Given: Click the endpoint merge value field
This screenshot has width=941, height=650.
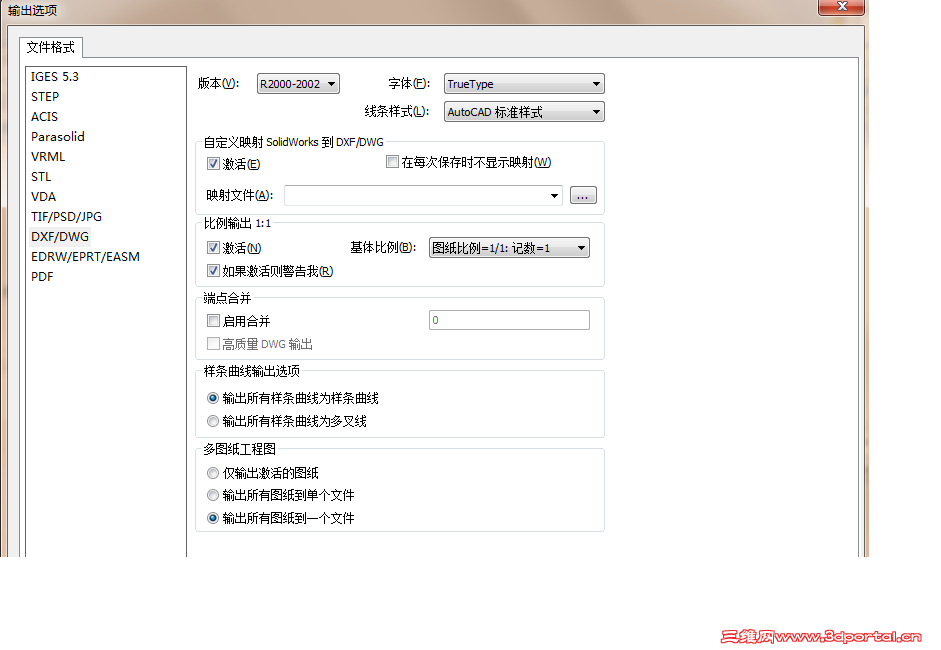Looking at the screenshot, I should [x=509, y=320].
